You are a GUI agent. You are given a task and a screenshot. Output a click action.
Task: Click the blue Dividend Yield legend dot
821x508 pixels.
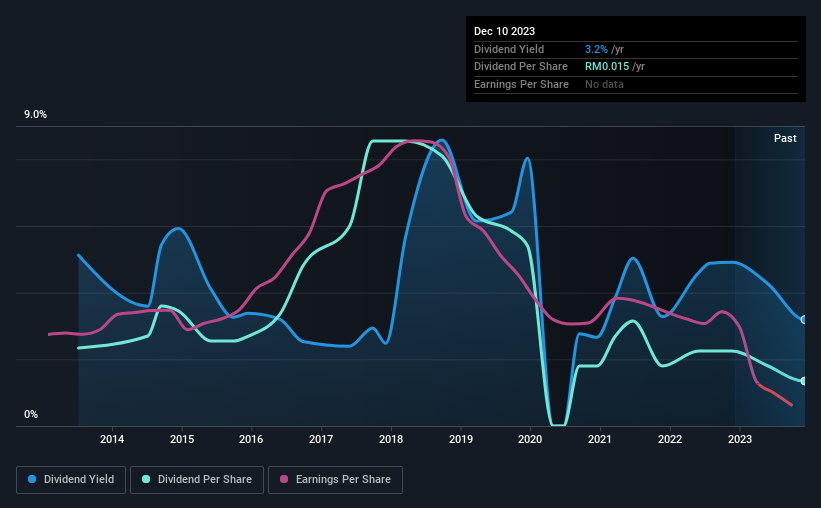(x=32, y=479)
